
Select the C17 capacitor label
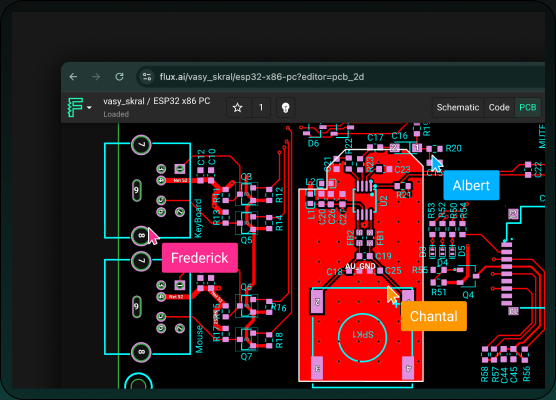[x=375, y=138]
